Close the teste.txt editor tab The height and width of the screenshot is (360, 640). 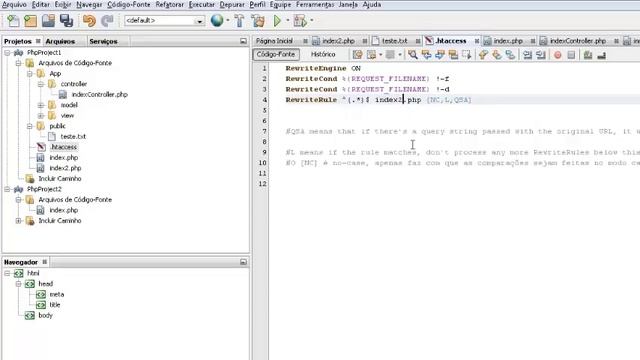pos(418,41)
